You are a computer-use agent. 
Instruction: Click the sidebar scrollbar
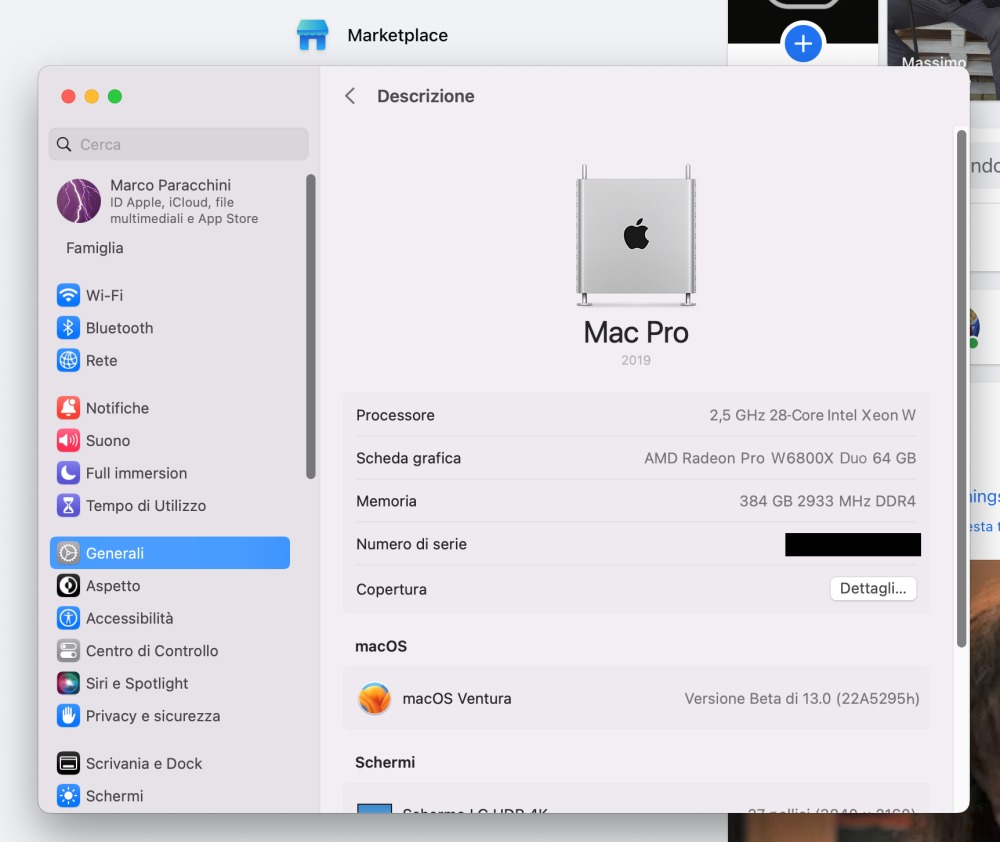pyautogui.click(x=311, y=327)
